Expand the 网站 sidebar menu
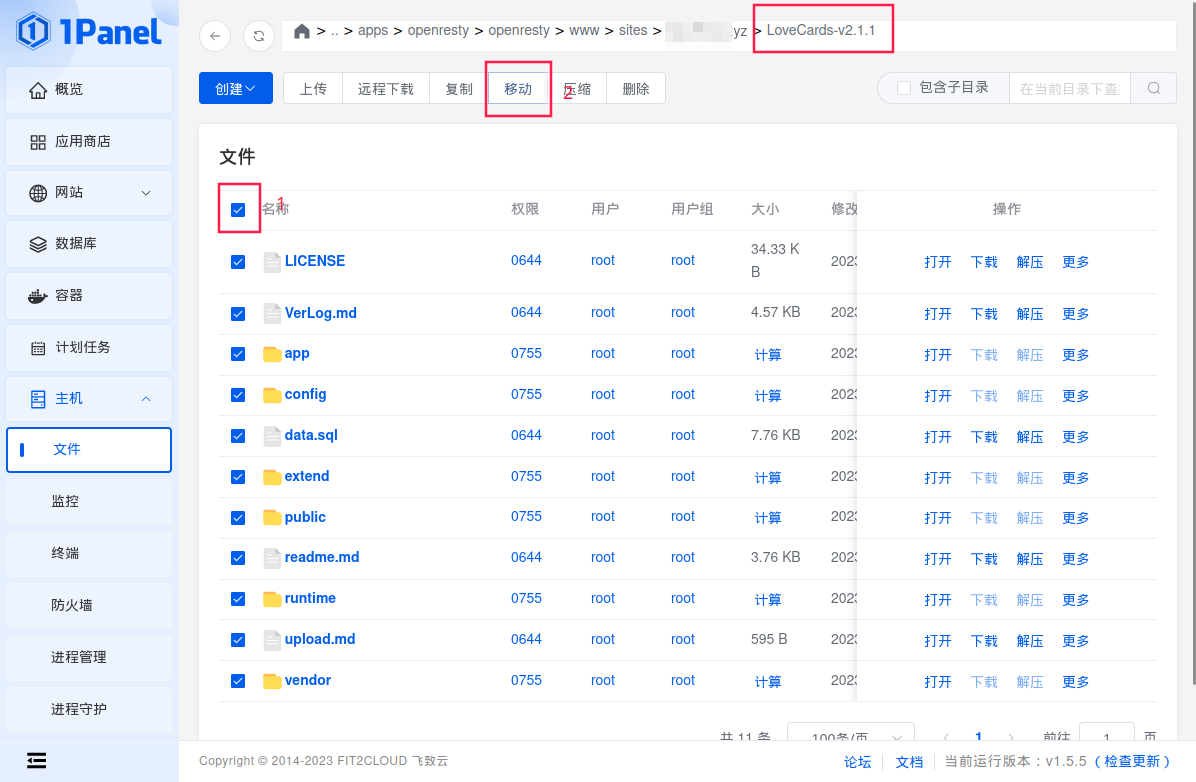This screenshot has height=782, width=1196. tap(89, 193)
